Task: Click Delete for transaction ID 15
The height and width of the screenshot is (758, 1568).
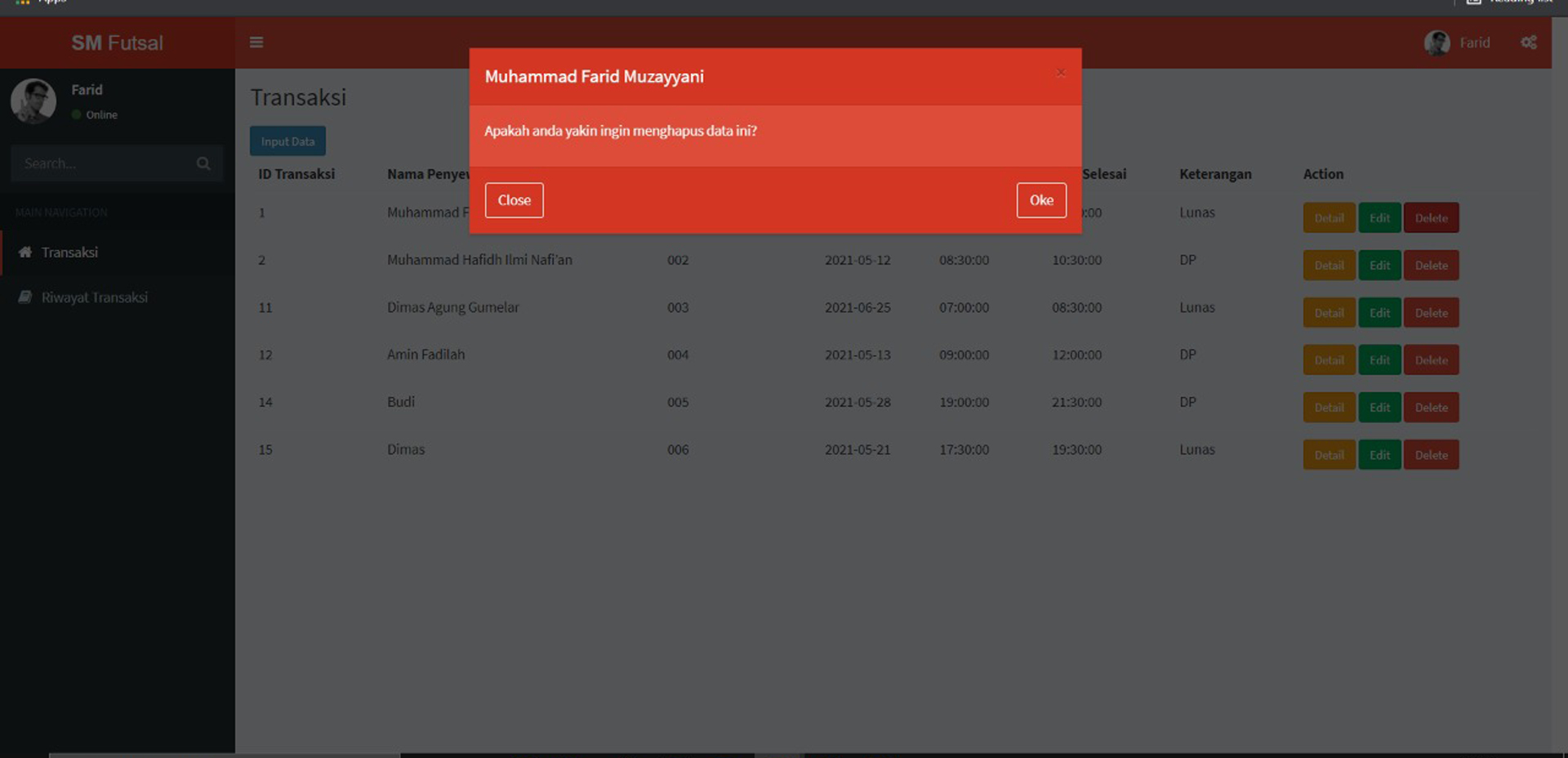Action: click(x=1431, y=455)
